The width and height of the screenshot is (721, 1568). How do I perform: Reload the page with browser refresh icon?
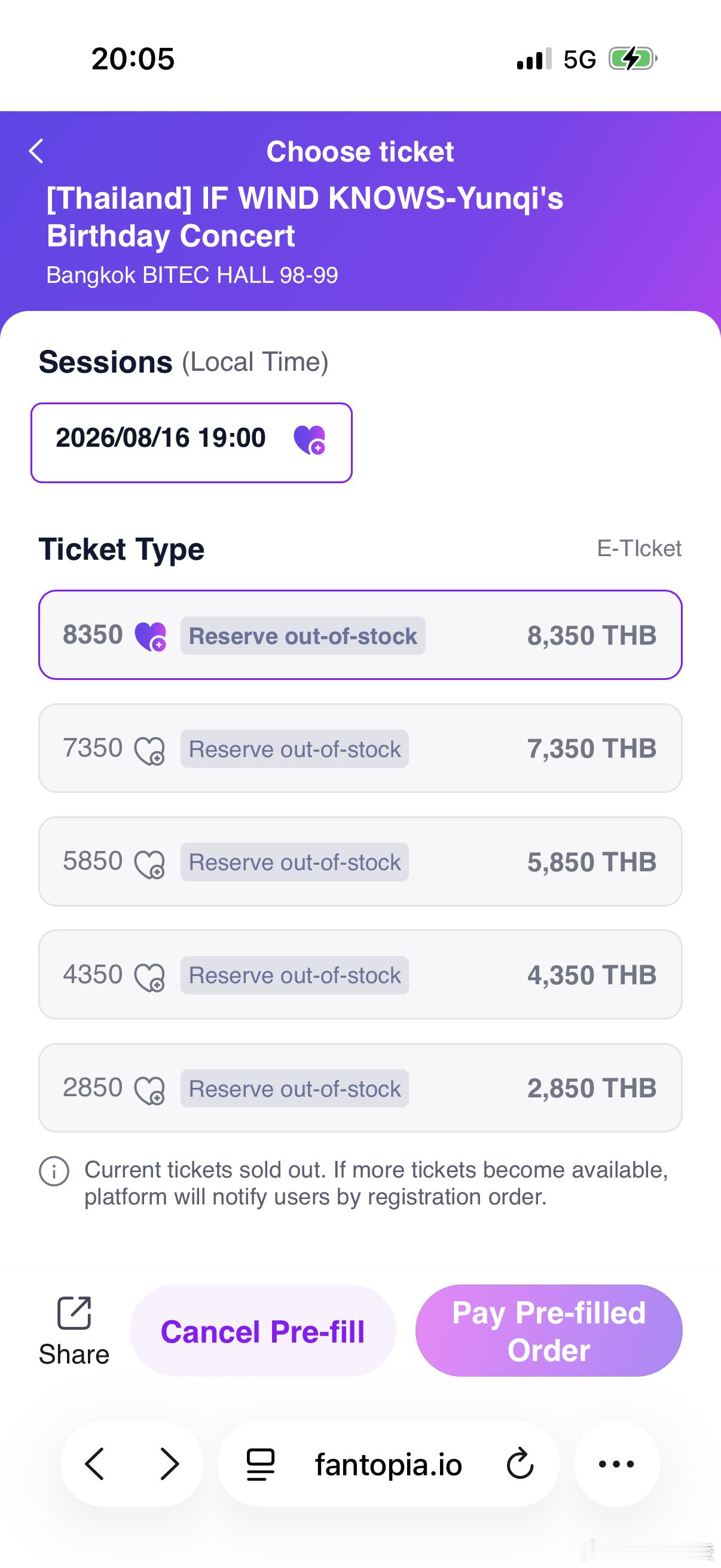[x=520, y=1465]
